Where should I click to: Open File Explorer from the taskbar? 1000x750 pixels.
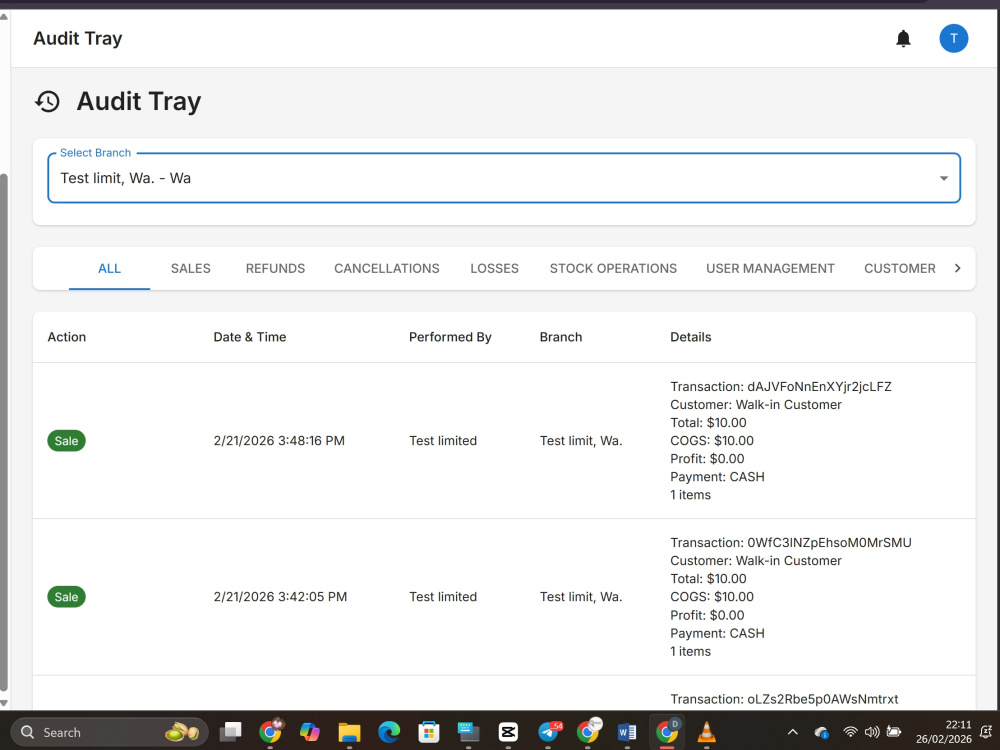coord(349,732)
